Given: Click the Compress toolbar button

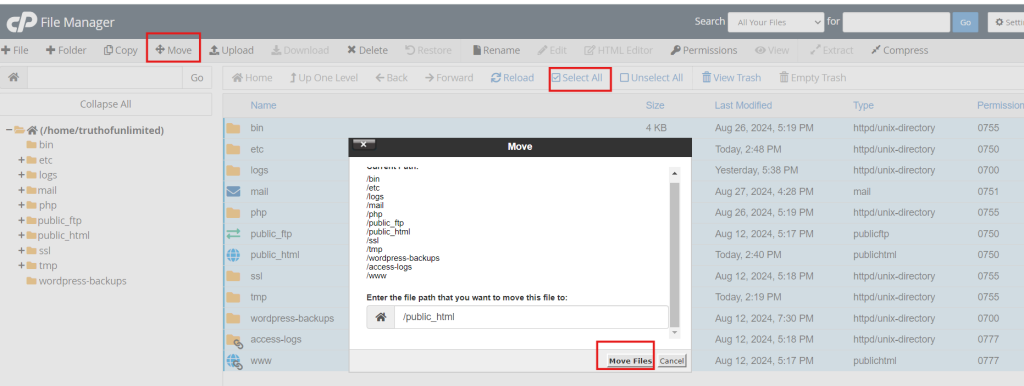Looking at the screenshot, I should (x=899, y=50).
